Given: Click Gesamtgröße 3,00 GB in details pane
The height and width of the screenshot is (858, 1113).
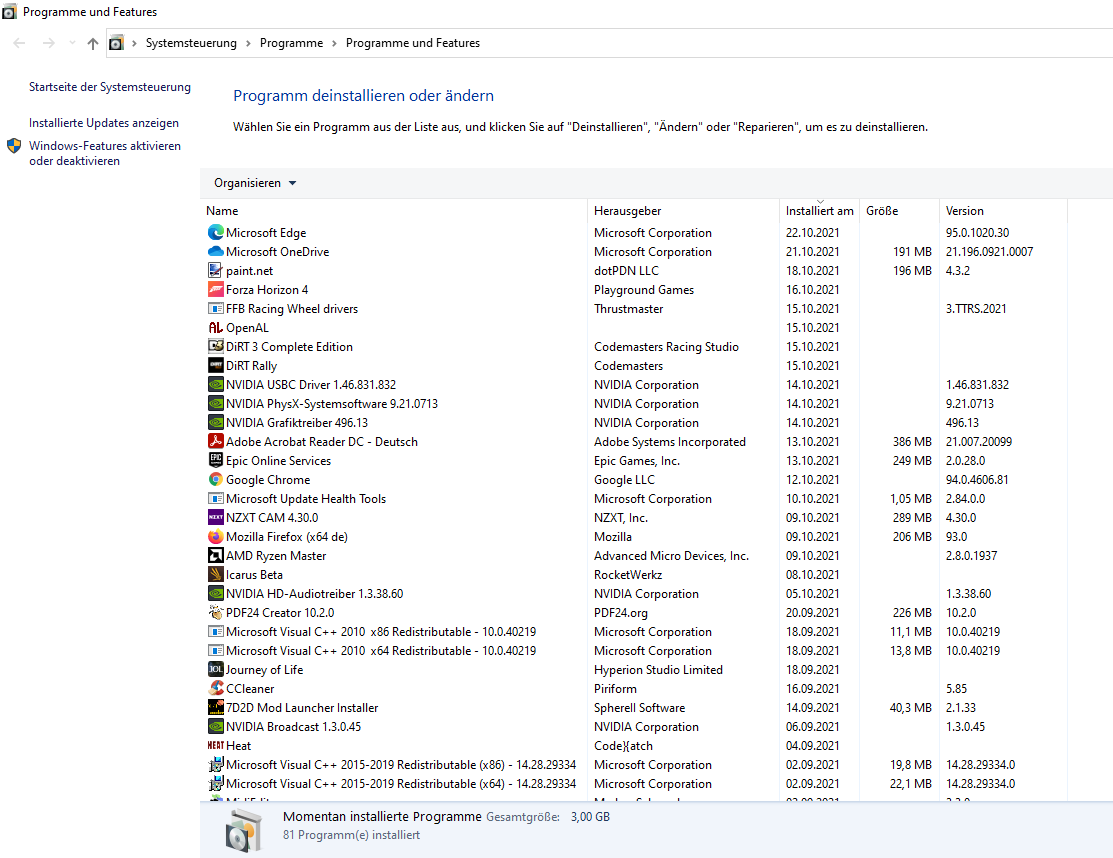Looking at the screenshot, I should (548, 817).
